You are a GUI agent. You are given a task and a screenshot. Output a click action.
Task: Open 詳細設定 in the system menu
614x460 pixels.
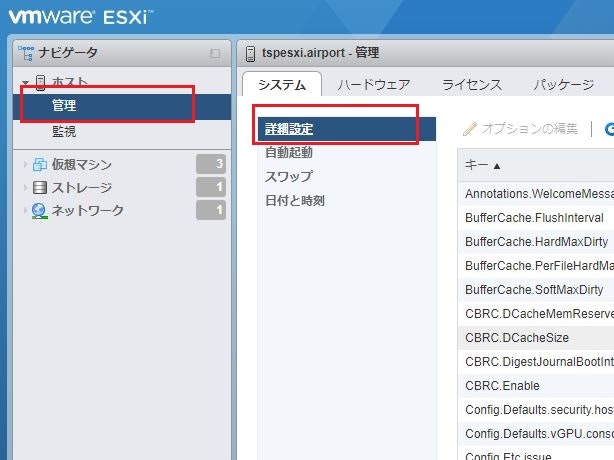click(347, 129)
